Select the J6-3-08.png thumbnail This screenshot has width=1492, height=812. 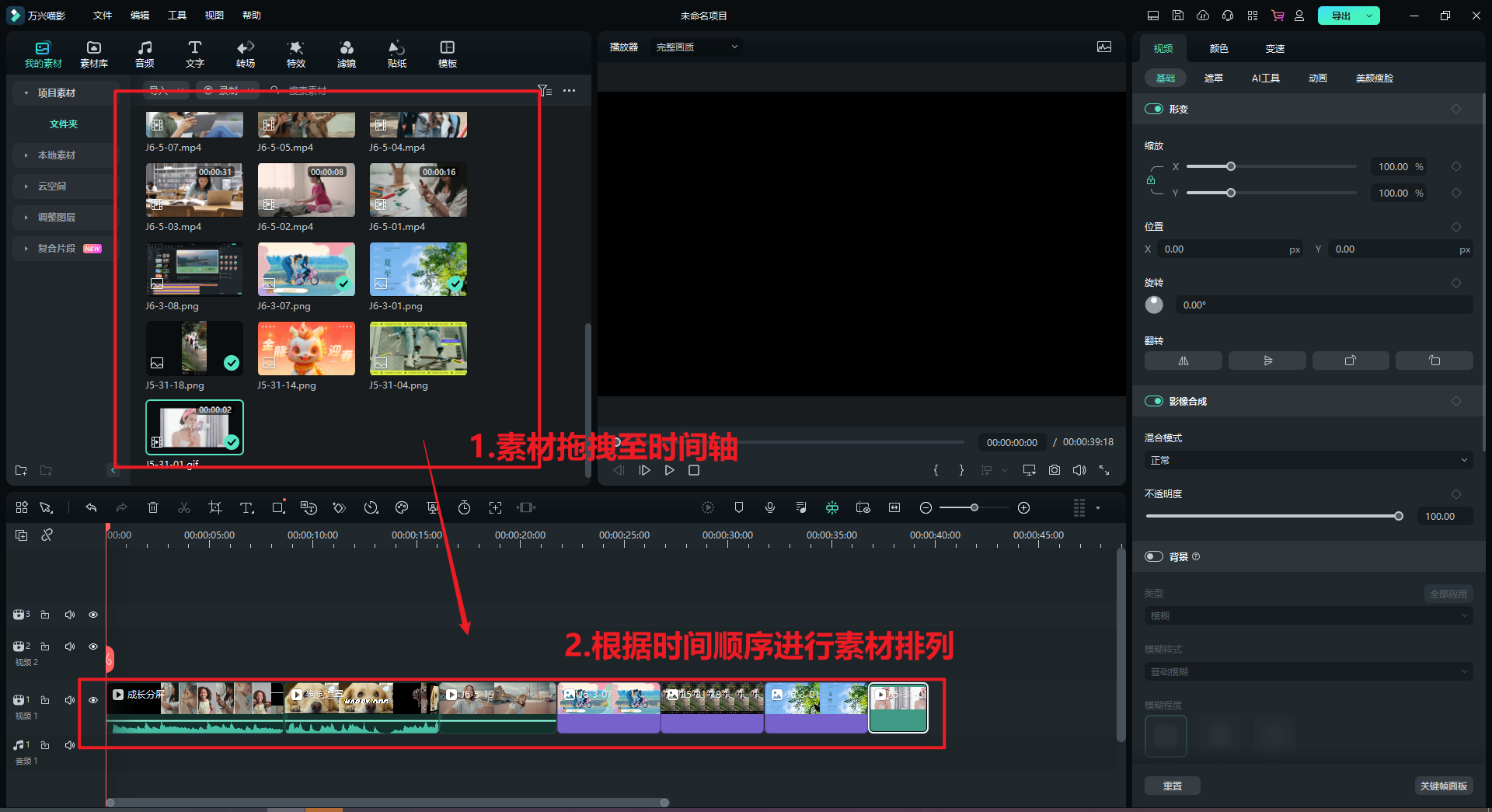pyautogui.click(x=194, y=269)
